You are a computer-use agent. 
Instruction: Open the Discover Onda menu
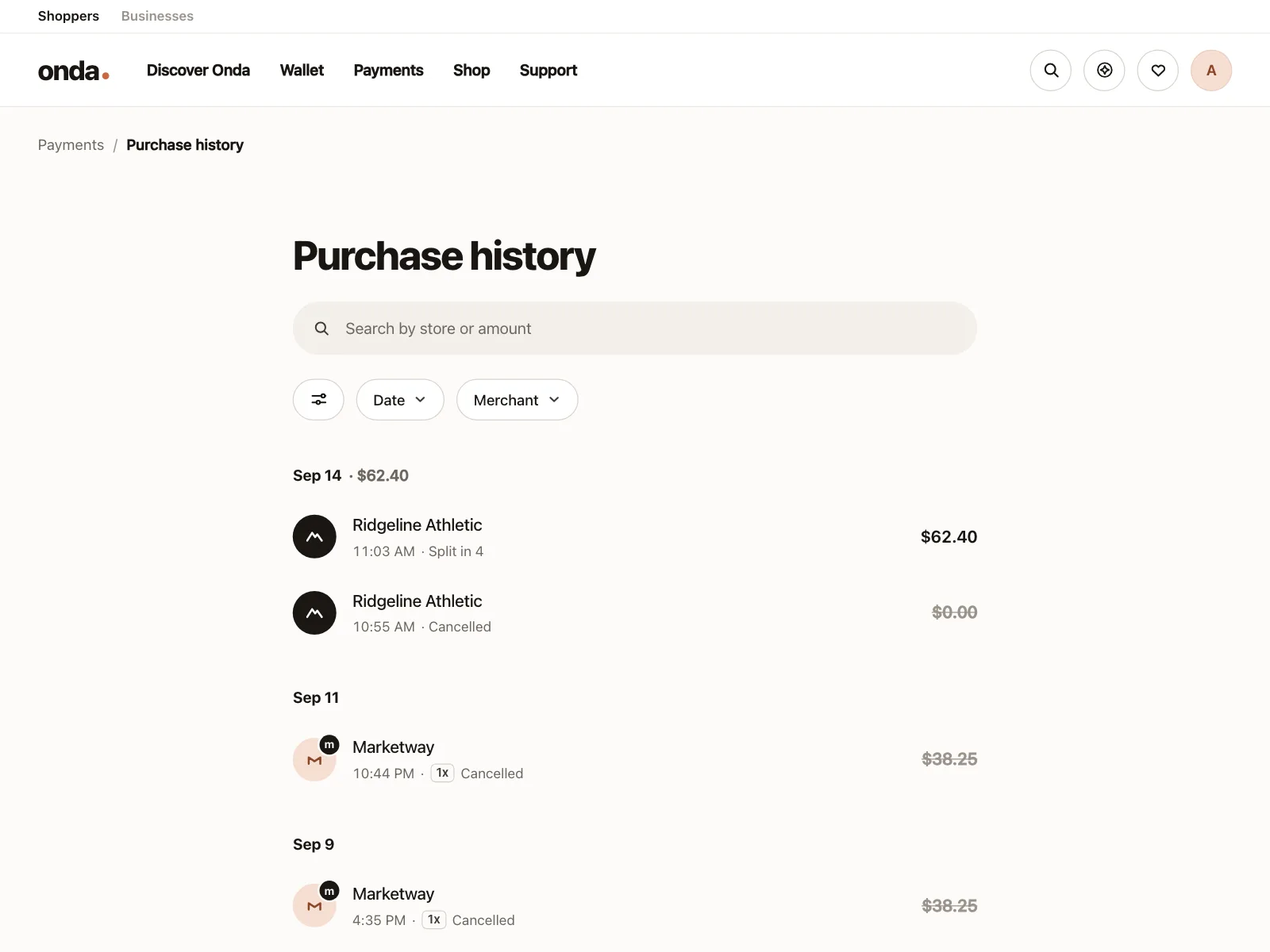198,71
